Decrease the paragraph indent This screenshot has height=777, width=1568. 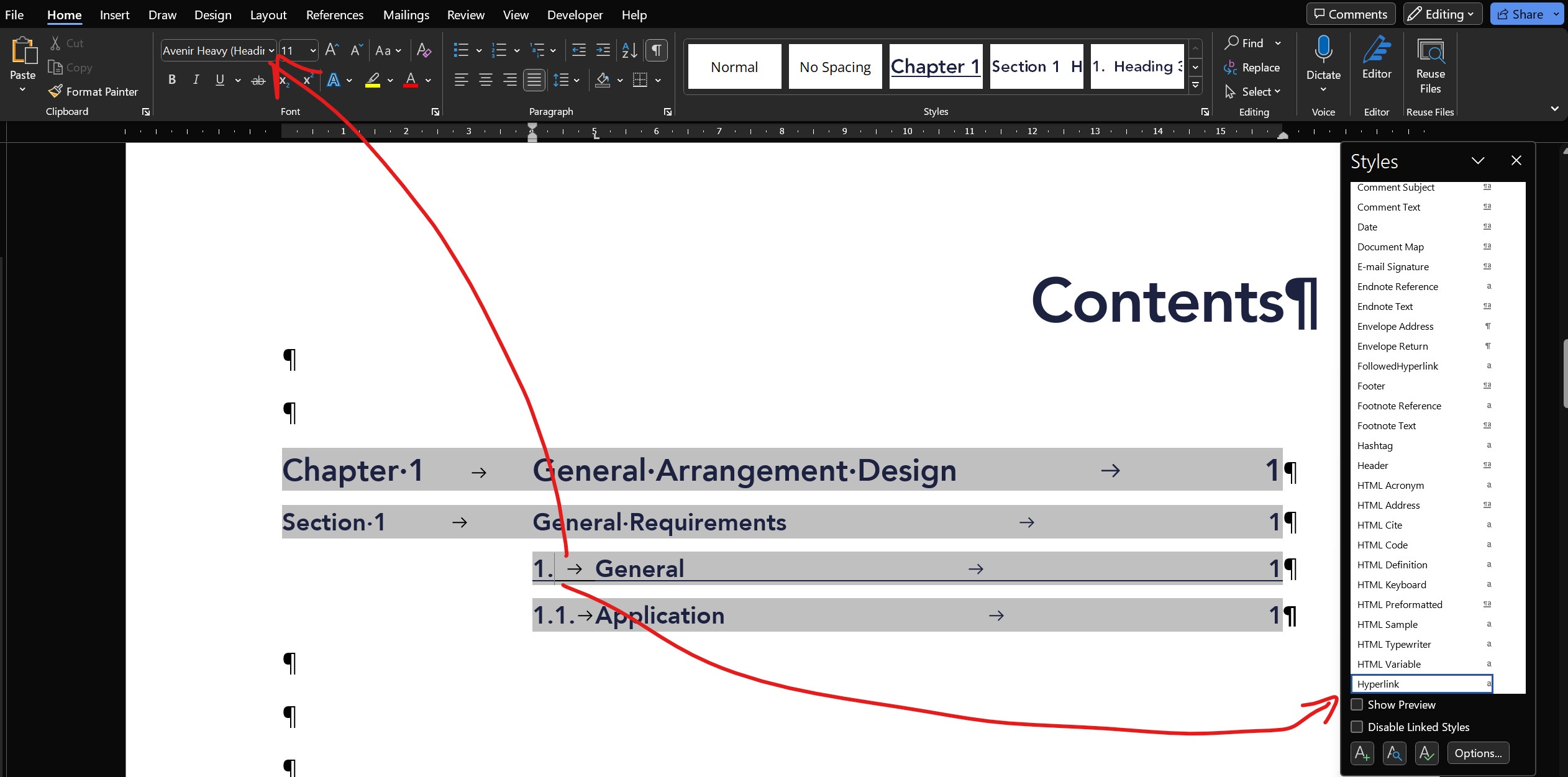(x=578, y=50)
